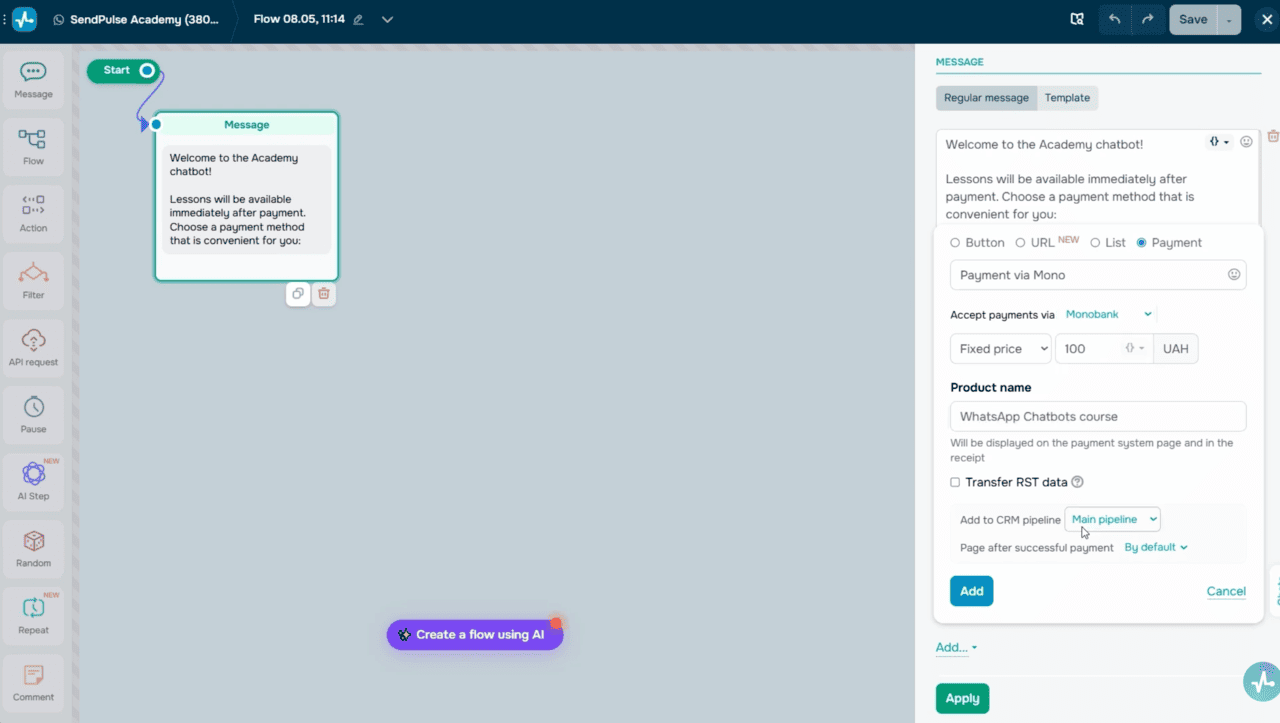Viewport: 1280px width, 723px height.
Task: Open emoji picker in button title field
Action: 1234,274
